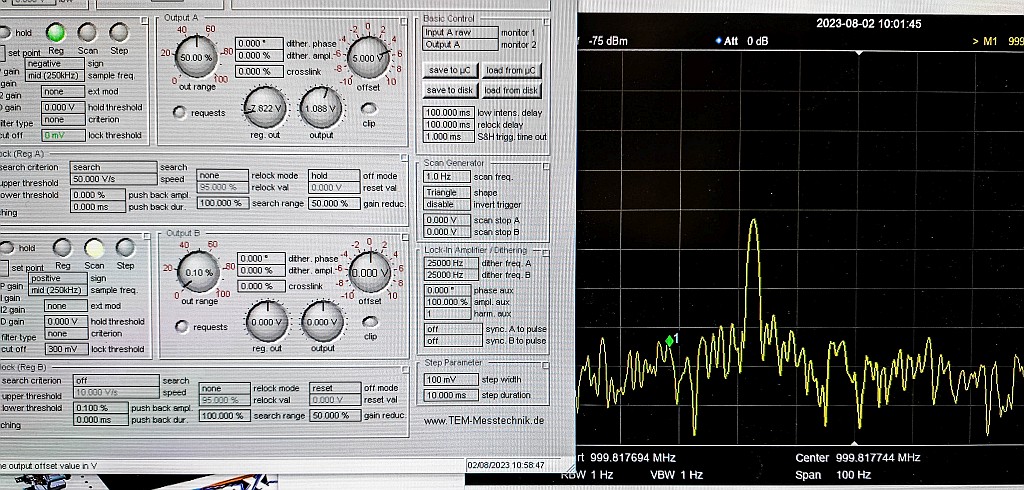Click the Output A offset knob showing 5.000 V
The height and width of the screenshot is (490, 1024).
(368, 58)
